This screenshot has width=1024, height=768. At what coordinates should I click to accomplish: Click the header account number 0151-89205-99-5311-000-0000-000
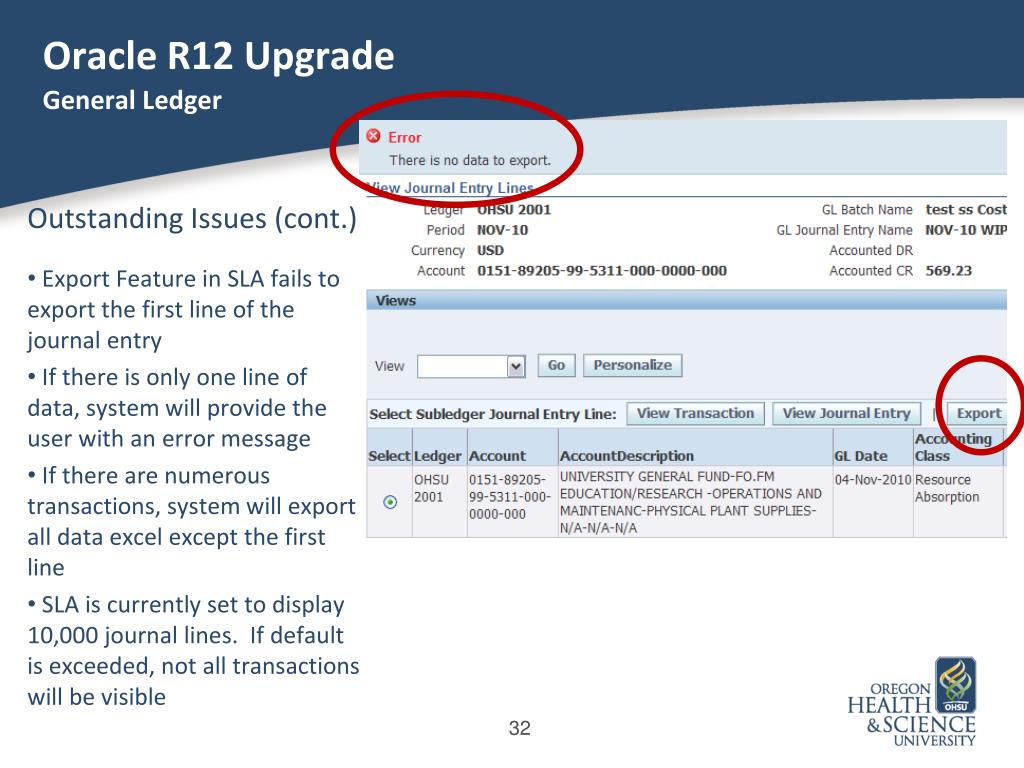pos(601,270)
